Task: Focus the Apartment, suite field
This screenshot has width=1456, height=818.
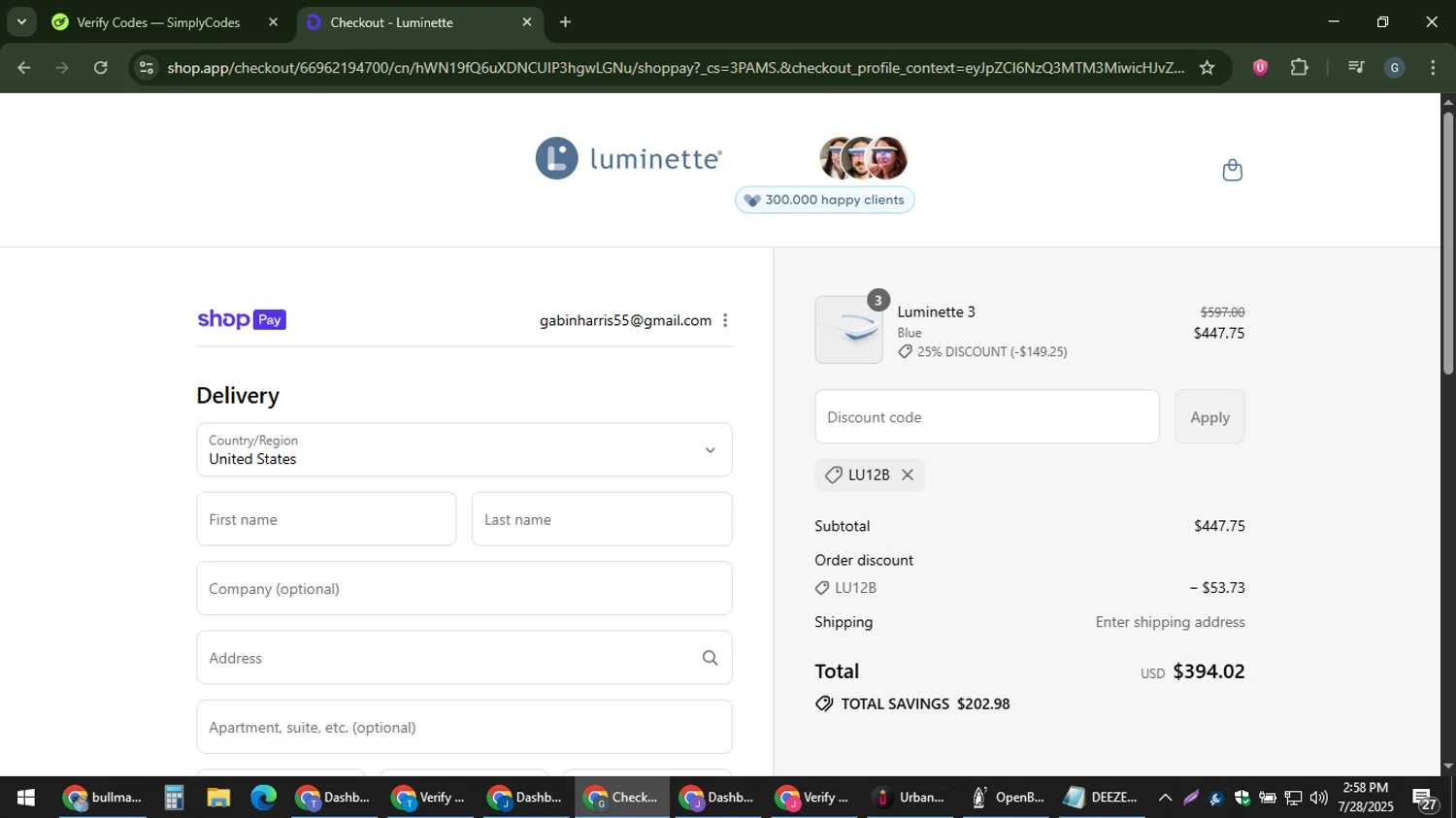Action: [x=464, y=727]
